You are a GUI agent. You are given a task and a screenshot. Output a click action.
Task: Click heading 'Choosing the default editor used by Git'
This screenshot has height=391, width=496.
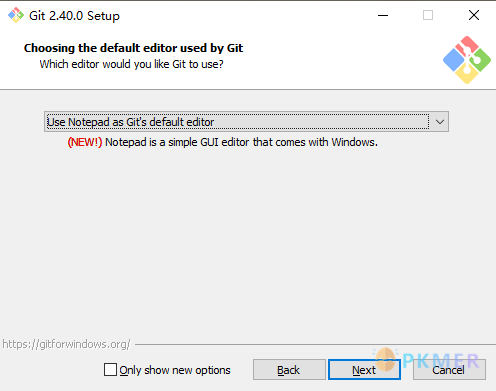(133, 48)
